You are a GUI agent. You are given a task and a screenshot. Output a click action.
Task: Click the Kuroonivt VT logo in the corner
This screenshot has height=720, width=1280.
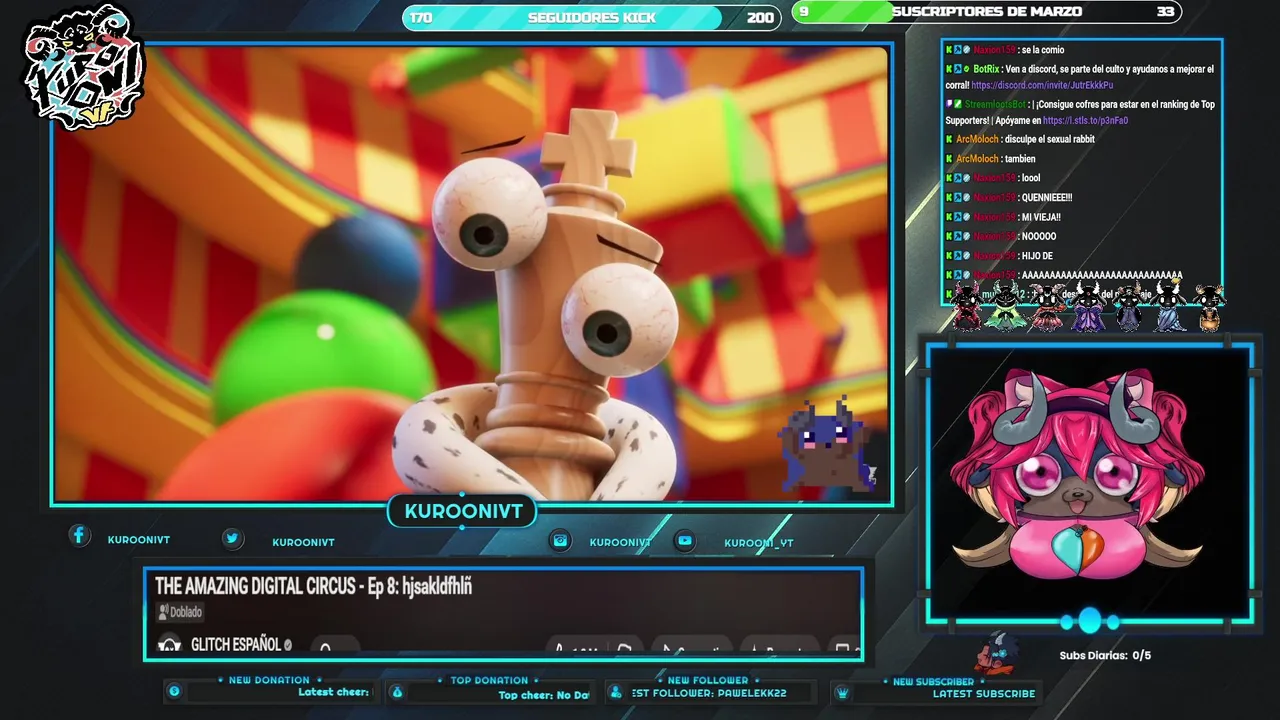click(85, 67)
